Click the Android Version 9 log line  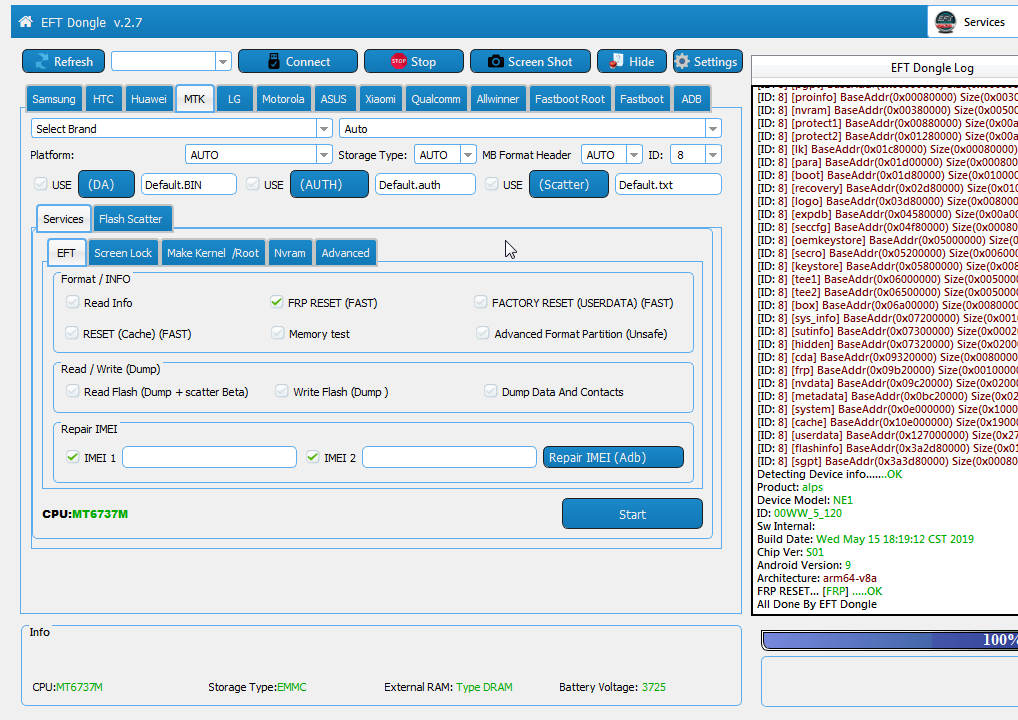click(804, 565)
